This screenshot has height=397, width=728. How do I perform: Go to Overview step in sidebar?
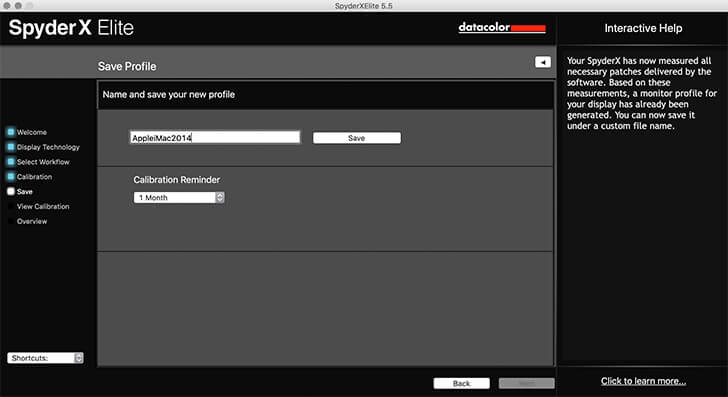click(32, 221)
